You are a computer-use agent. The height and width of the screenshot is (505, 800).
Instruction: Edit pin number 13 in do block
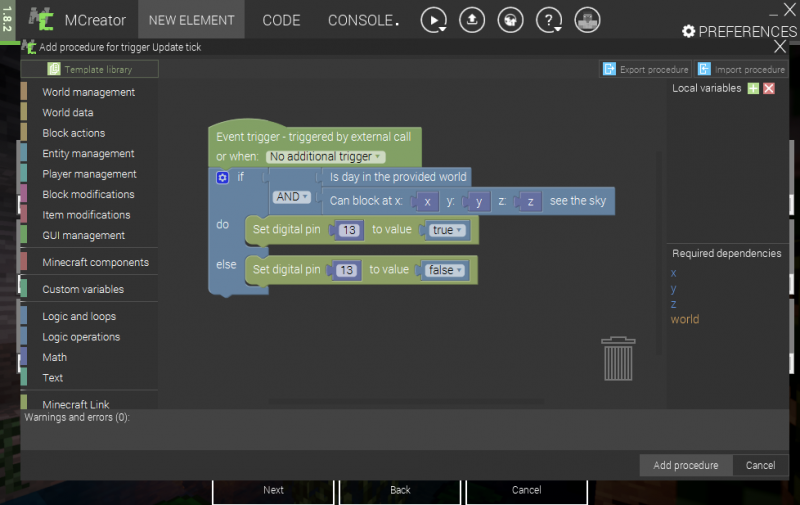click(x=349, y=230)
